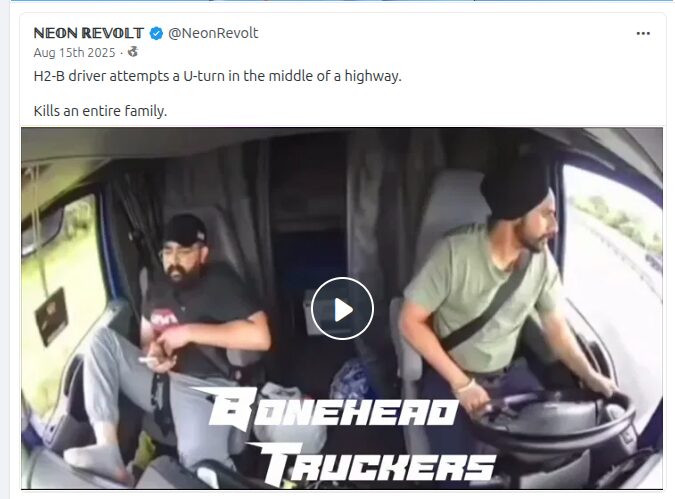Click the 'Bonehead' watermark word in video
Viewport: 675px width, 499px height.
coord(325,407)
